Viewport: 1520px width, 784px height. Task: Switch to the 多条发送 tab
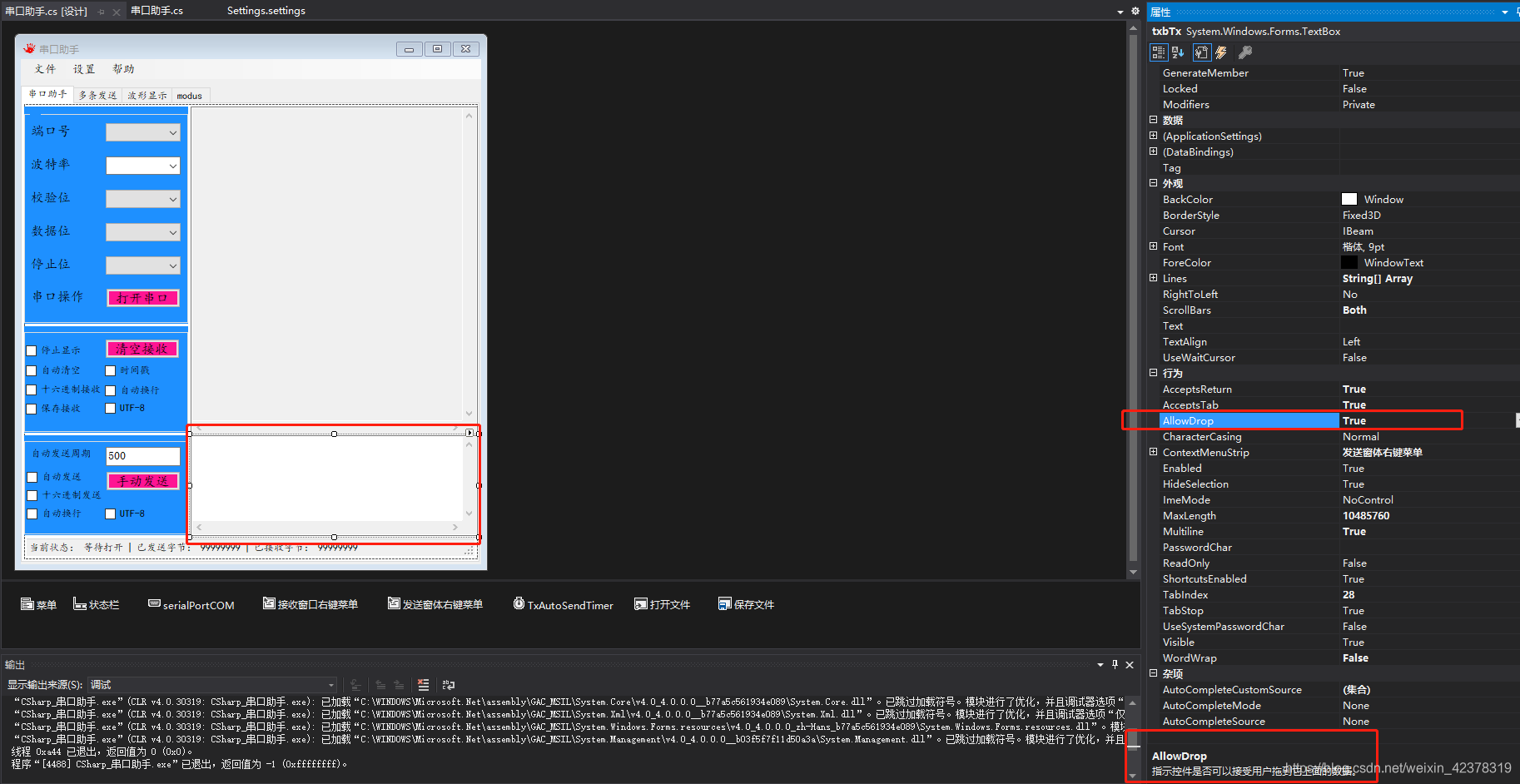(x=97, y=96)
